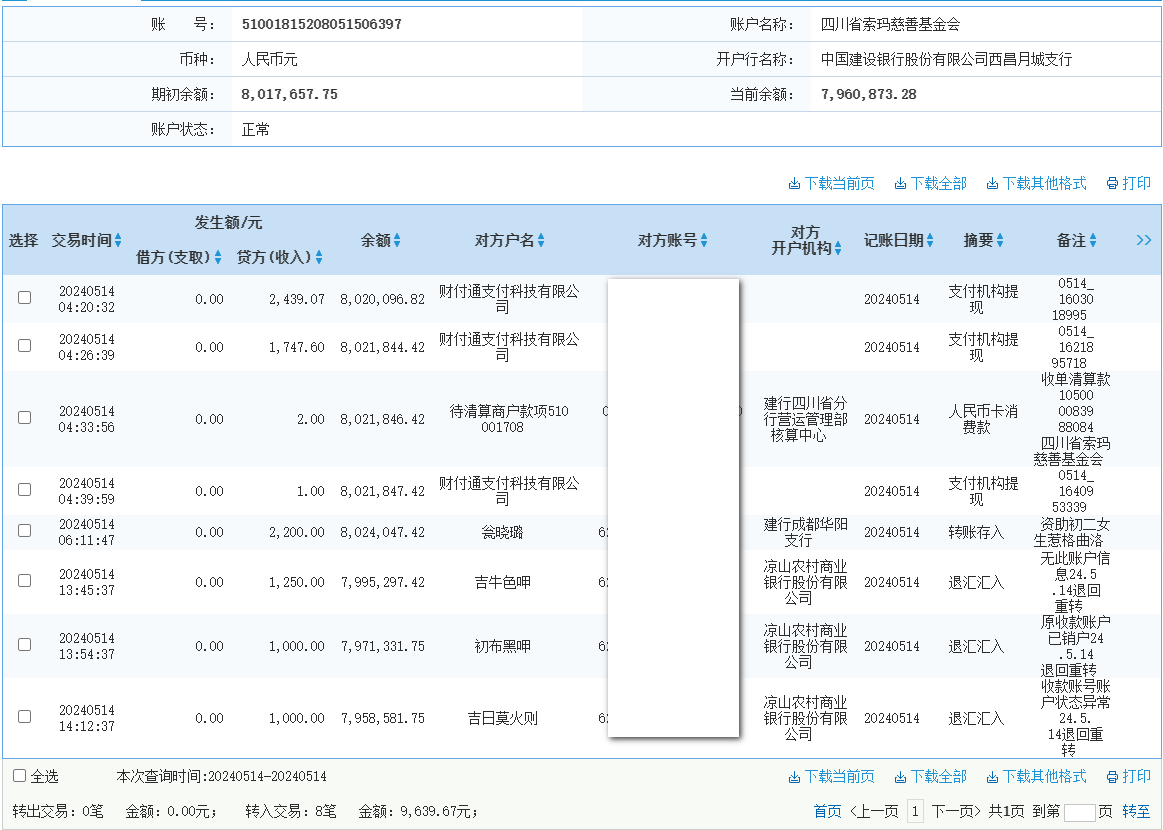Click the top 下载当前页 download icon
1163x830 pixels.
794,183
